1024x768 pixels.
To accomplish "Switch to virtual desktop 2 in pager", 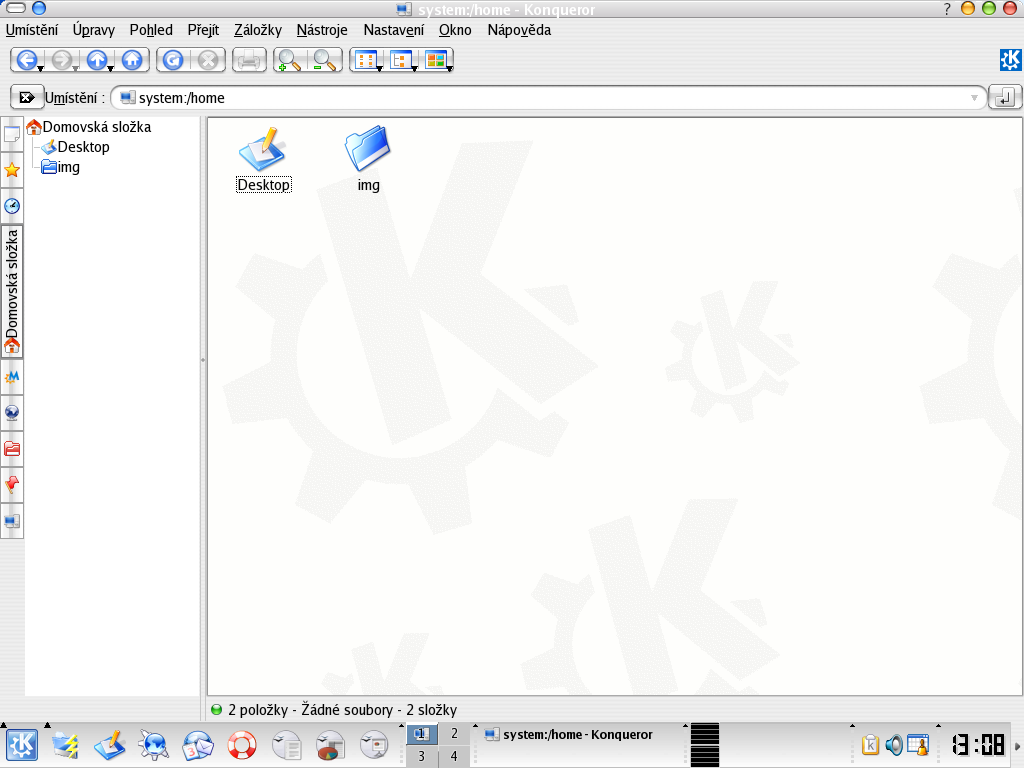I will (x=455, y=734).
